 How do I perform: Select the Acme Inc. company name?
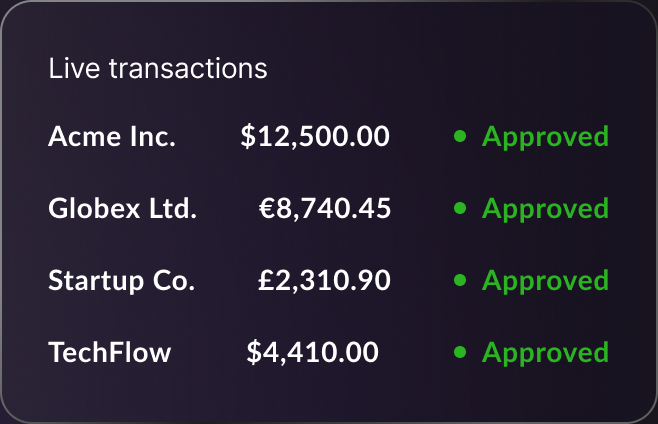[112, 136]
